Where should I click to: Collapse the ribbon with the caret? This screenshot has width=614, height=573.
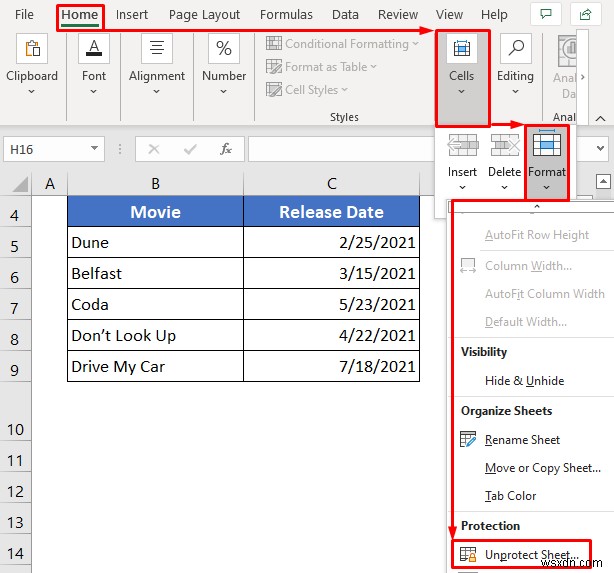click(600, 118)
